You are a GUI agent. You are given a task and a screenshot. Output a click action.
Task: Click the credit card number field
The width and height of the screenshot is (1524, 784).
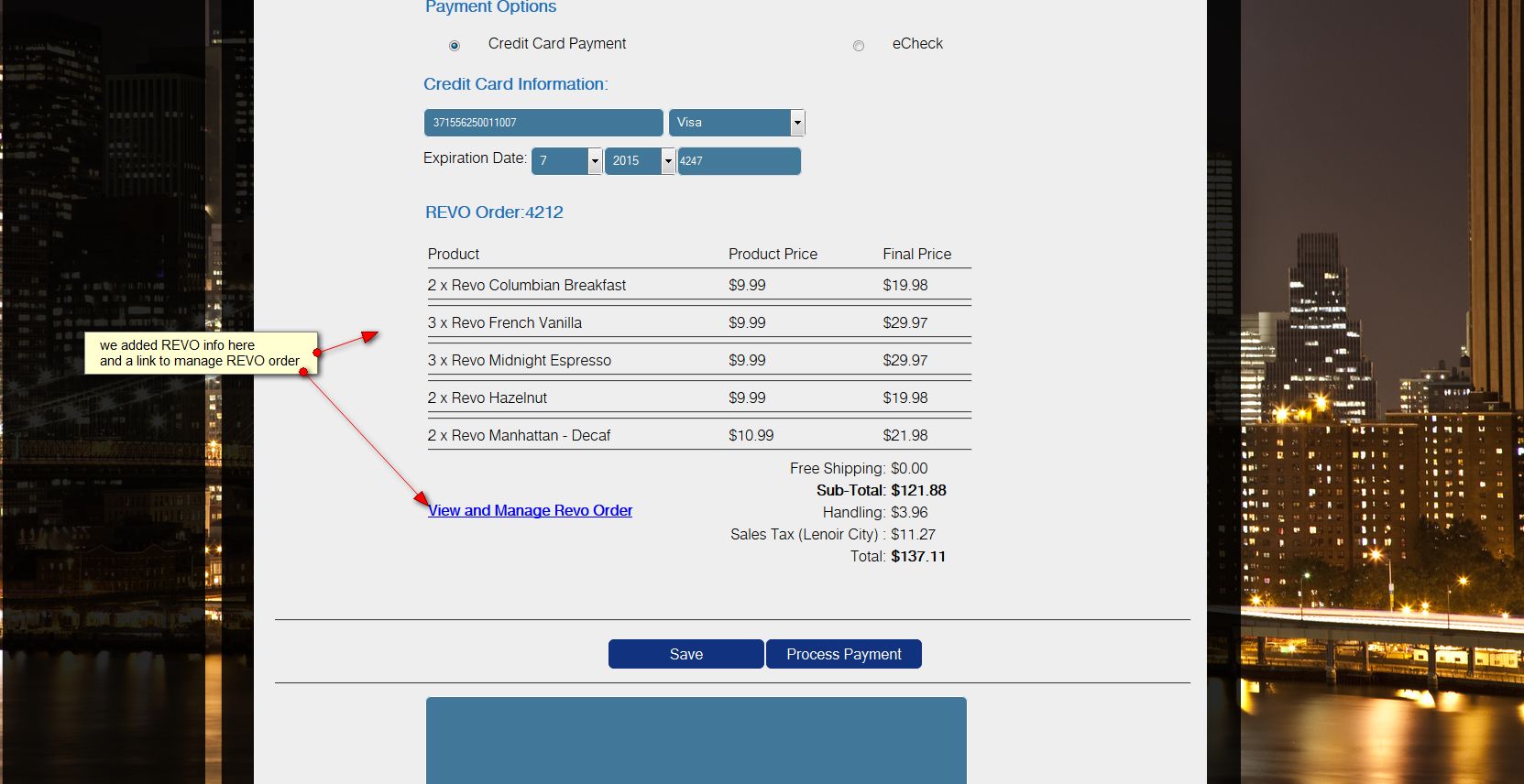543,123
